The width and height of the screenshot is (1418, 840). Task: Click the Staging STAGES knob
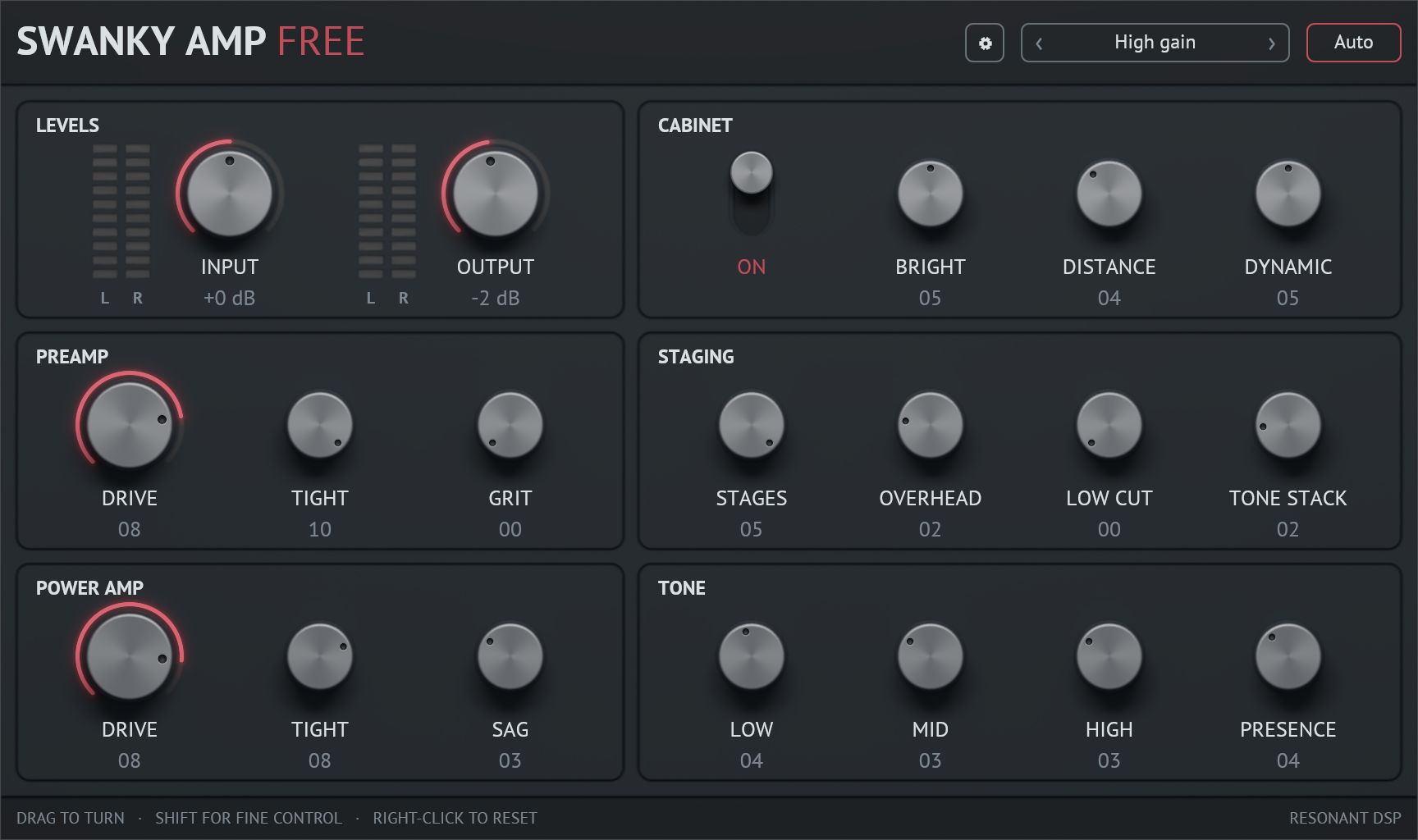(x=752, y=425)
